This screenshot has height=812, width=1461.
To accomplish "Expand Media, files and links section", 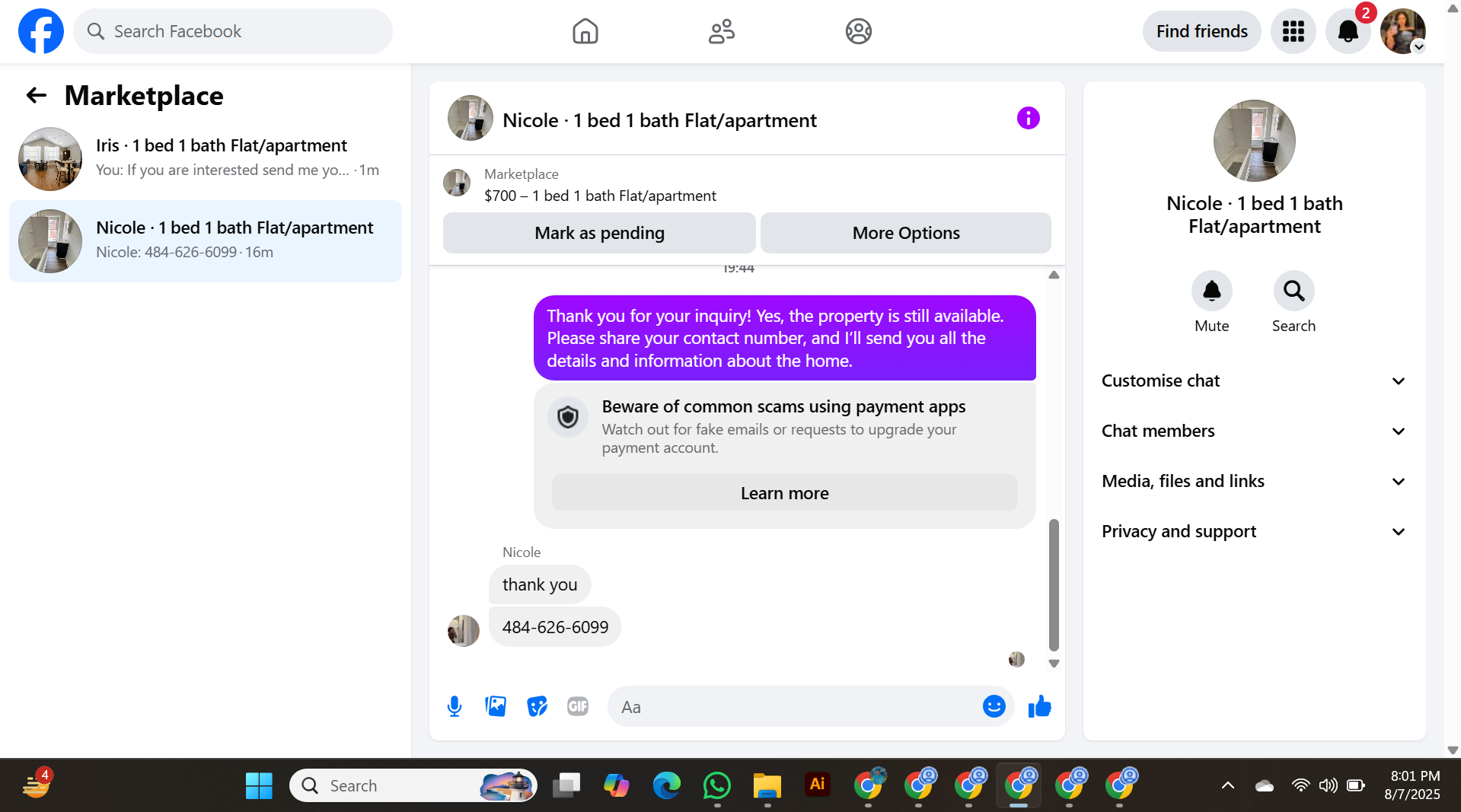I will (1254, 481).
